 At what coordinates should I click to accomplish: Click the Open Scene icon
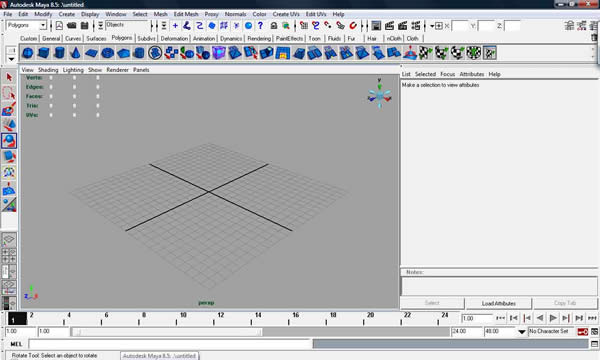tap(72, 26)
